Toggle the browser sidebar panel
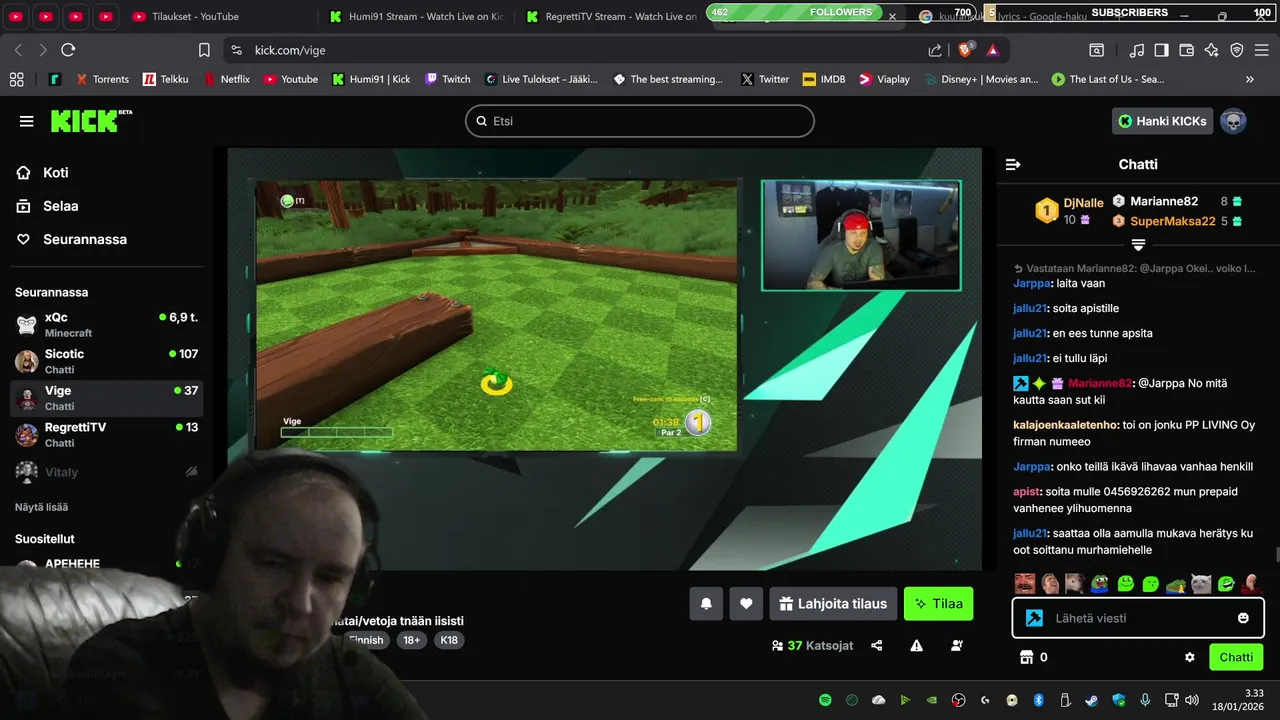 (x=1161, y=50)
